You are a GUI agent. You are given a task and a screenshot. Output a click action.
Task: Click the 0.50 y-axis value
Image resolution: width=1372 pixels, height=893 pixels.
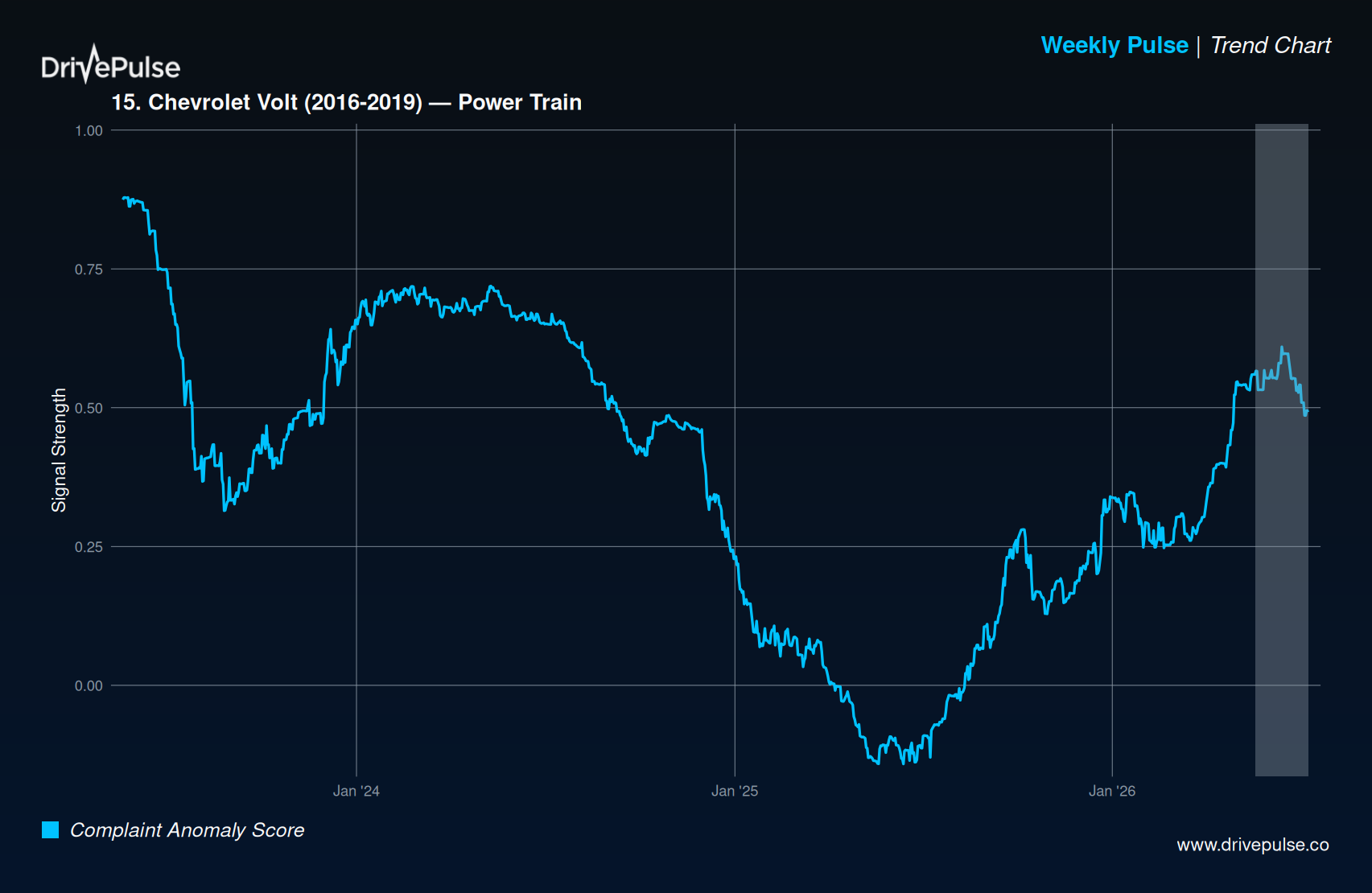pos(89,408)
